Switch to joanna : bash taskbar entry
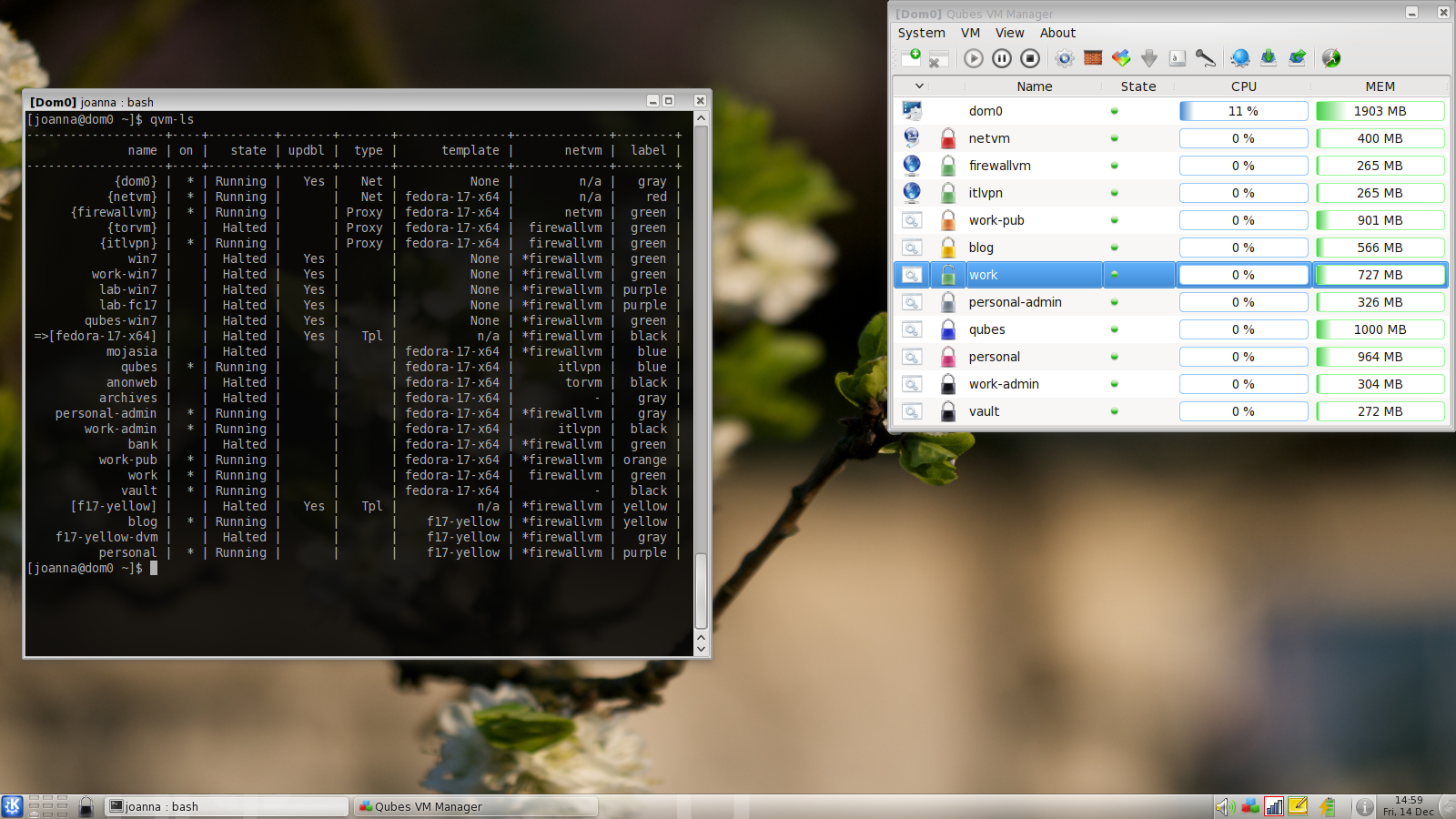Image resolution: width=1456 pixels, height=819 pixels. [x=227, y=806]
